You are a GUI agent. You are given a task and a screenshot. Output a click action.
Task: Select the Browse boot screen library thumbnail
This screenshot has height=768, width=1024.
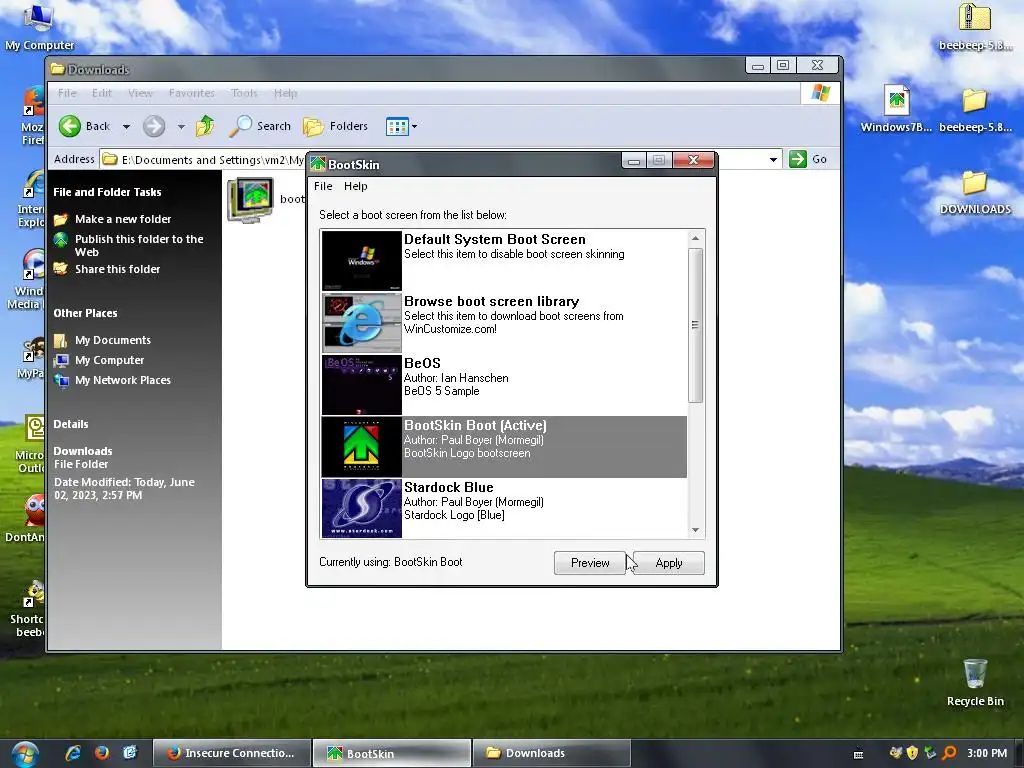click(x=362, y=323)
